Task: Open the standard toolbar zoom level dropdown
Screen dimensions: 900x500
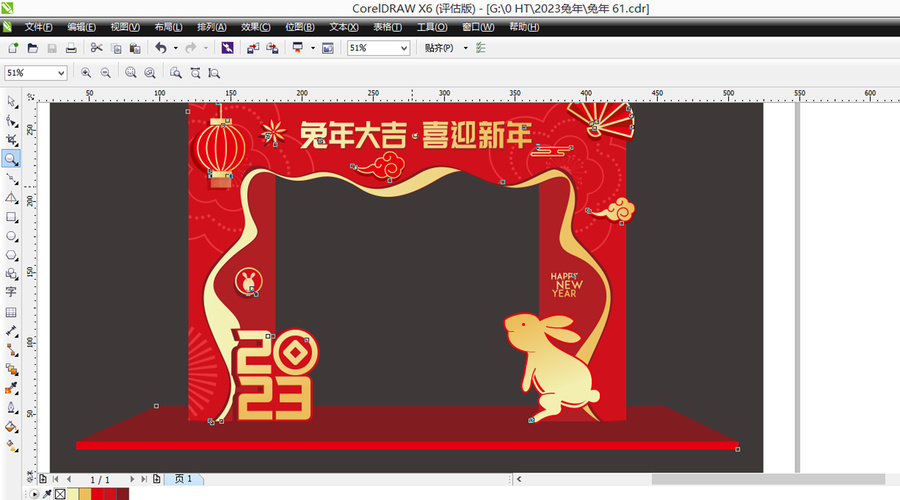Action: coord(404,48)
